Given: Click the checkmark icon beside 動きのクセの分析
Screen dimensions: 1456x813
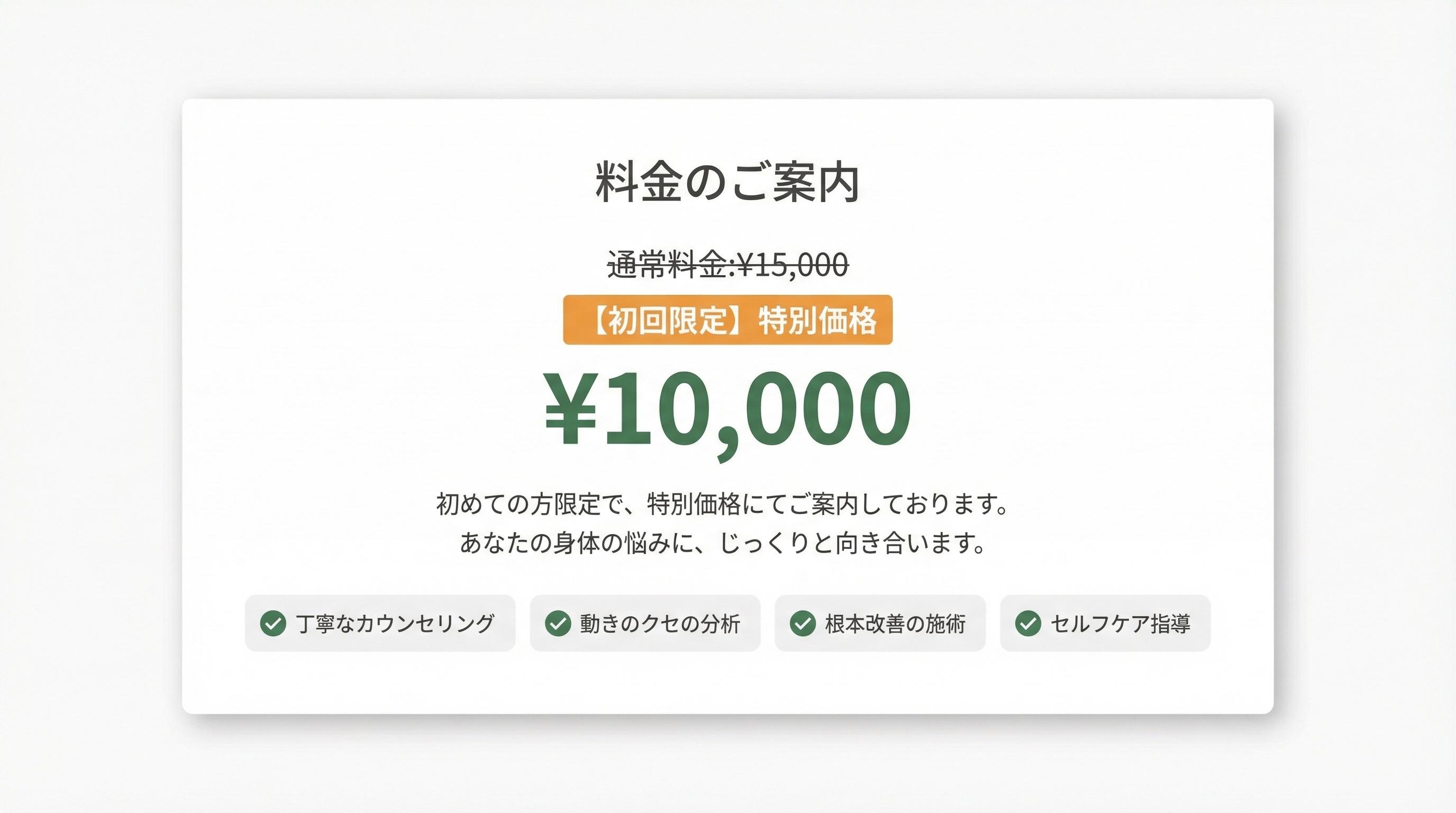Looking at the screenshot, I should [x=557, y=624].
